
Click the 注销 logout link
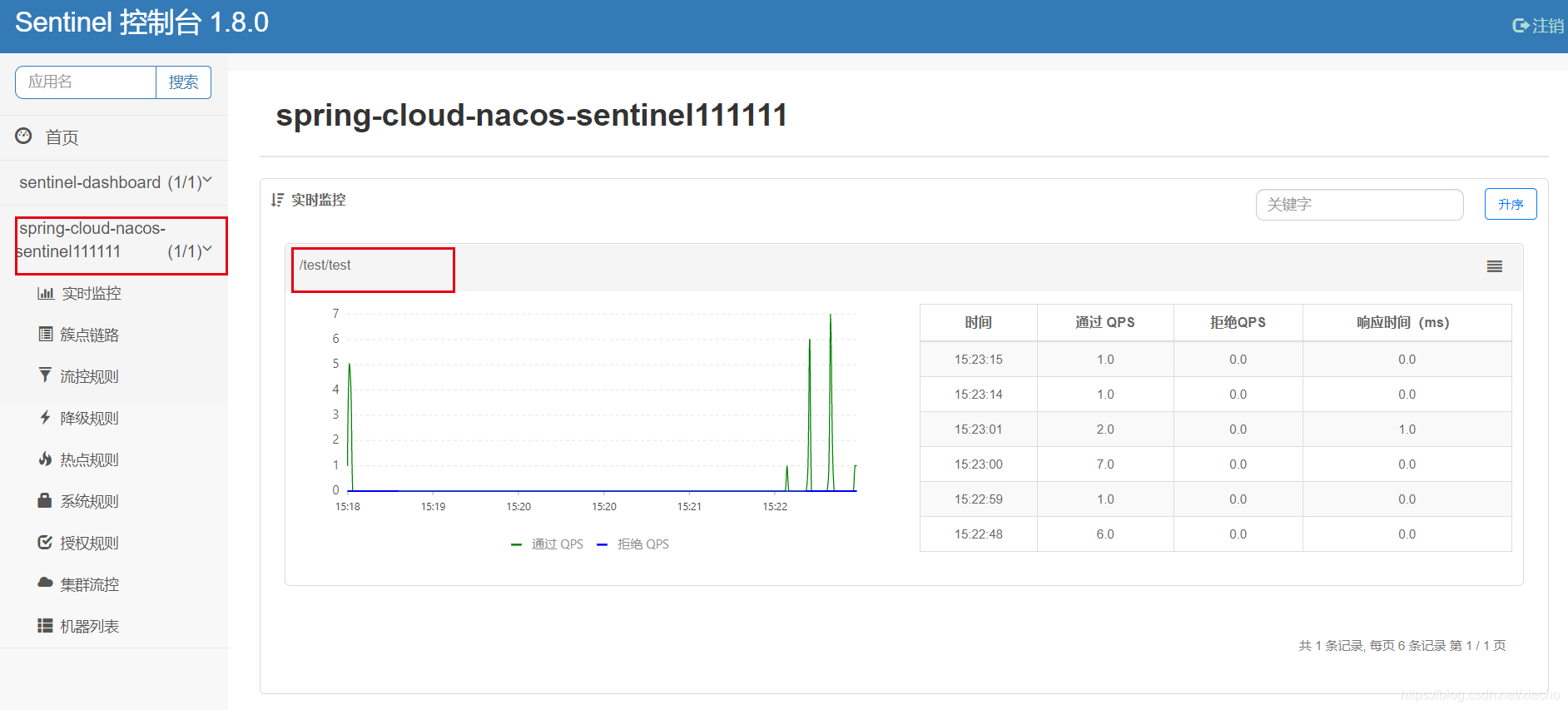pos(1548,26)
